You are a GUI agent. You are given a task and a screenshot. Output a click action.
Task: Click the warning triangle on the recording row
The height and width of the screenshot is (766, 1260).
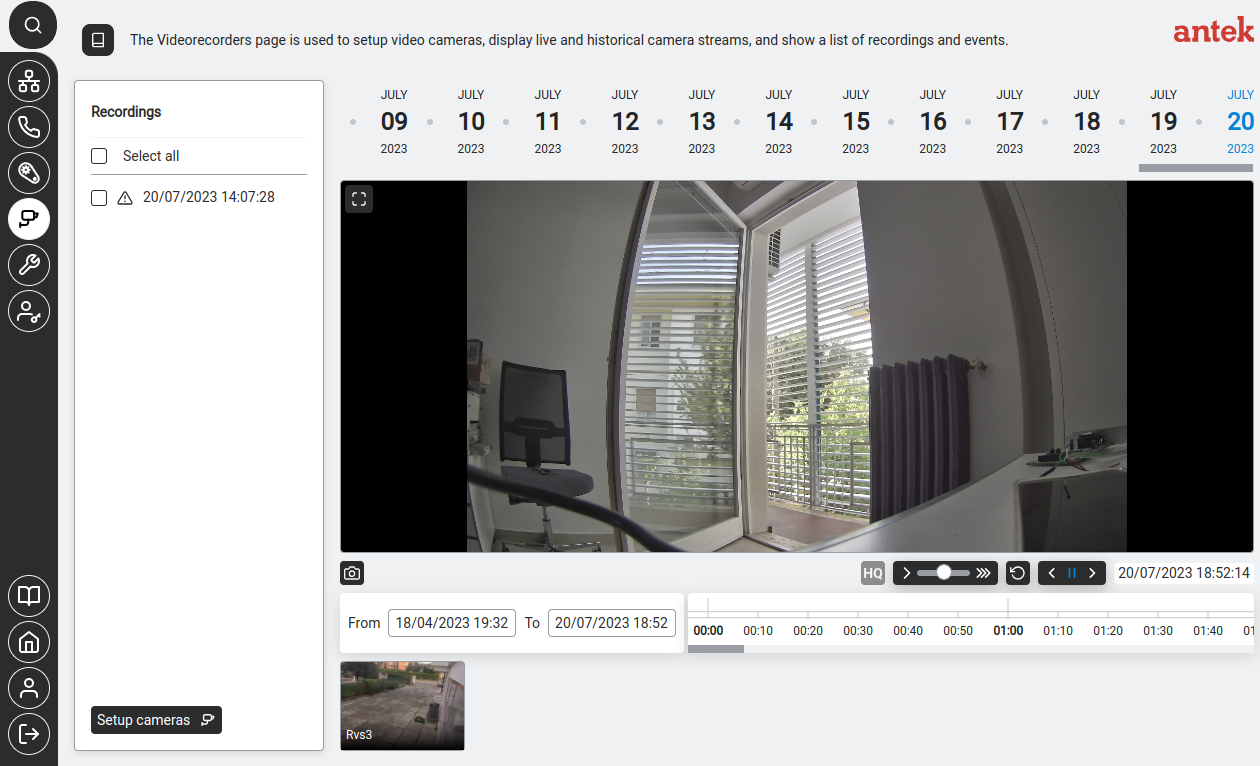[125, 198]
